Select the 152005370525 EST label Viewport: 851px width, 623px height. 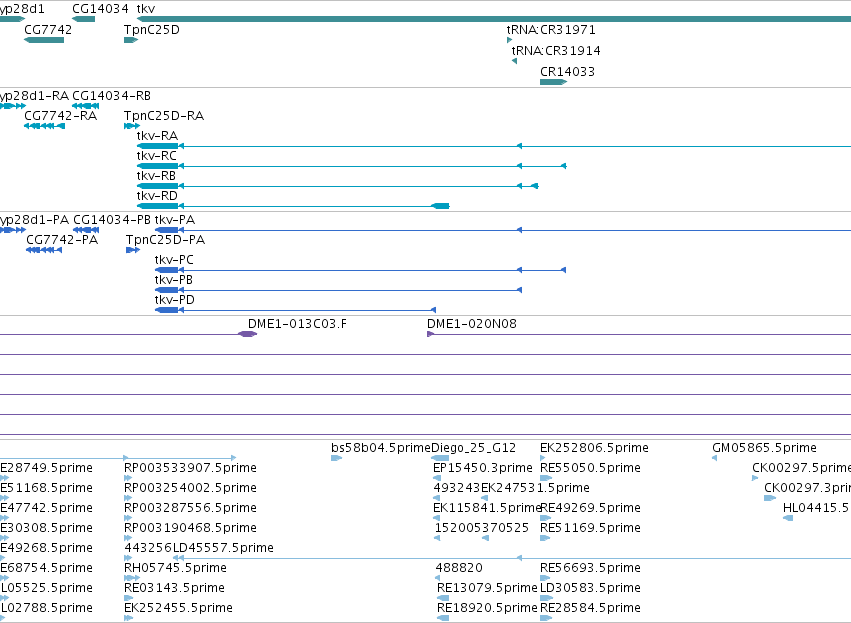482,528
